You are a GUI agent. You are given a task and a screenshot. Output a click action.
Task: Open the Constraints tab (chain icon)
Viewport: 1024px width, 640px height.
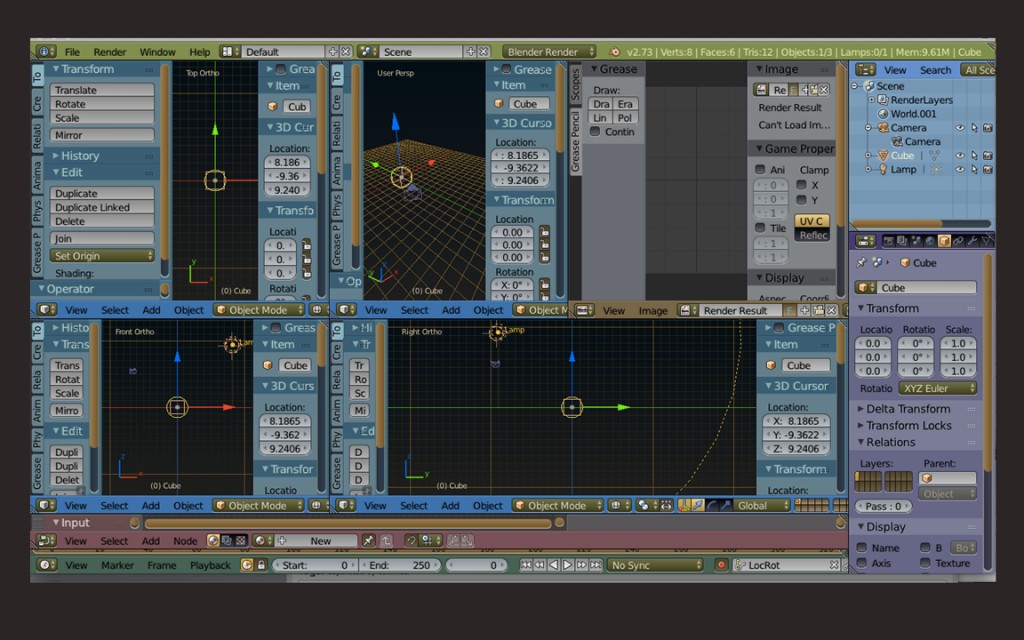coord(958,240)
